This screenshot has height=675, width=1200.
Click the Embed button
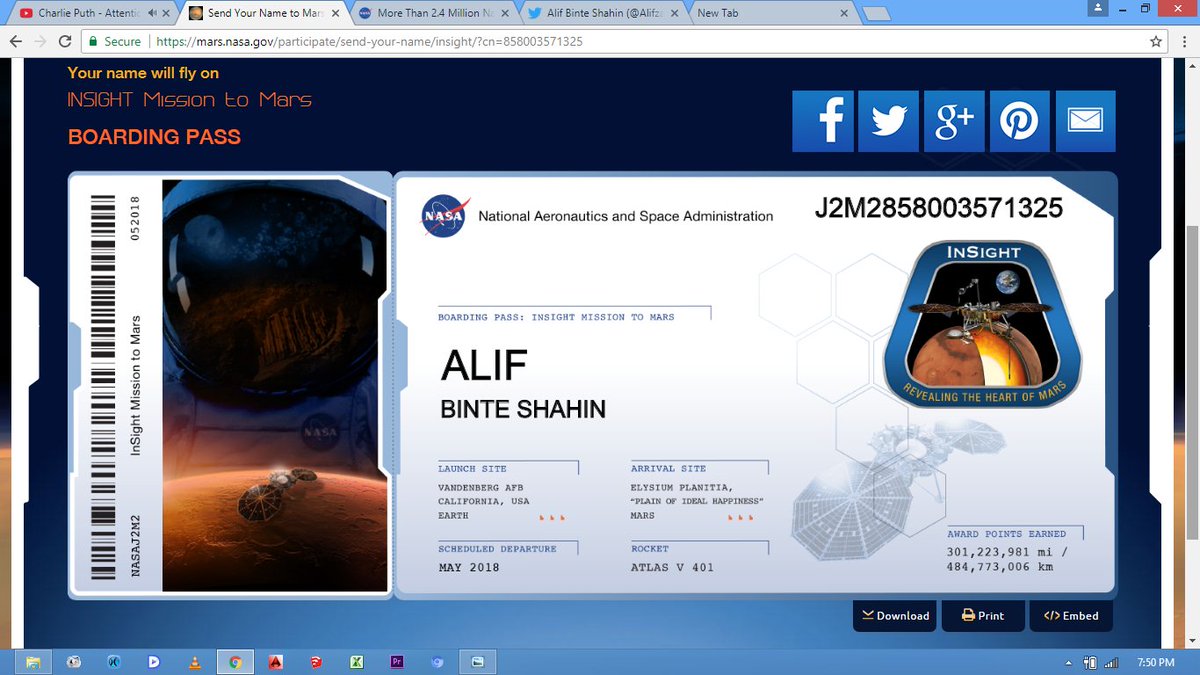click(x=1071, y=616)
